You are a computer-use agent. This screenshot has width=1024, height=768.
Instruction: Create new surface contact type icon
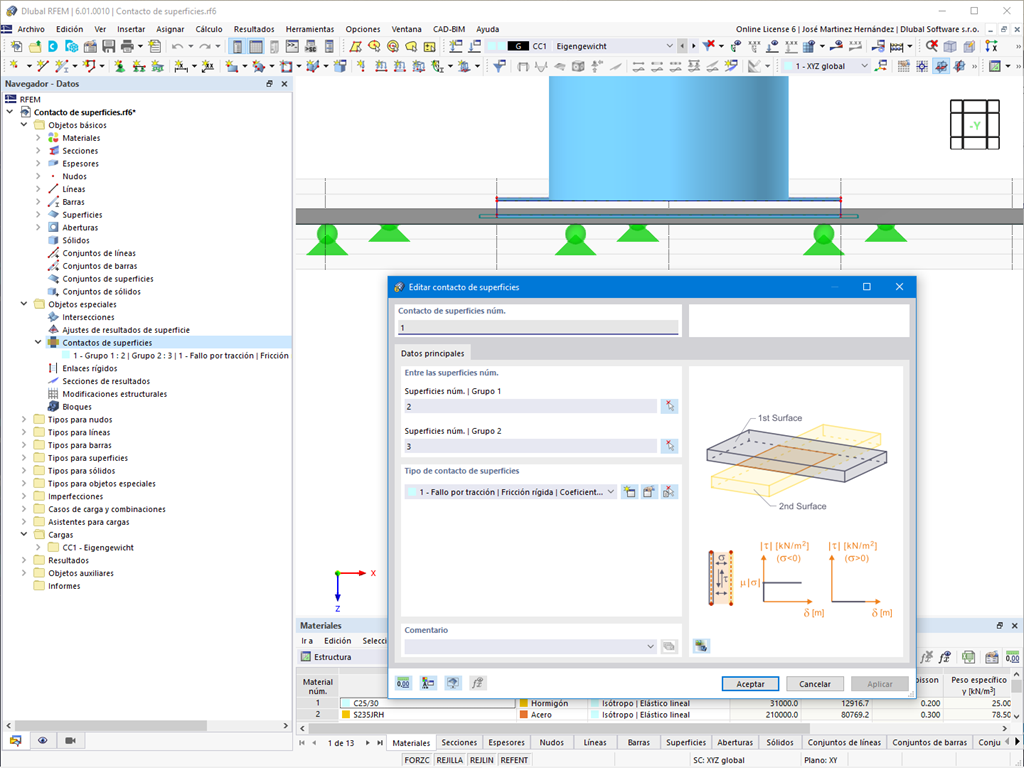[629, 492]
